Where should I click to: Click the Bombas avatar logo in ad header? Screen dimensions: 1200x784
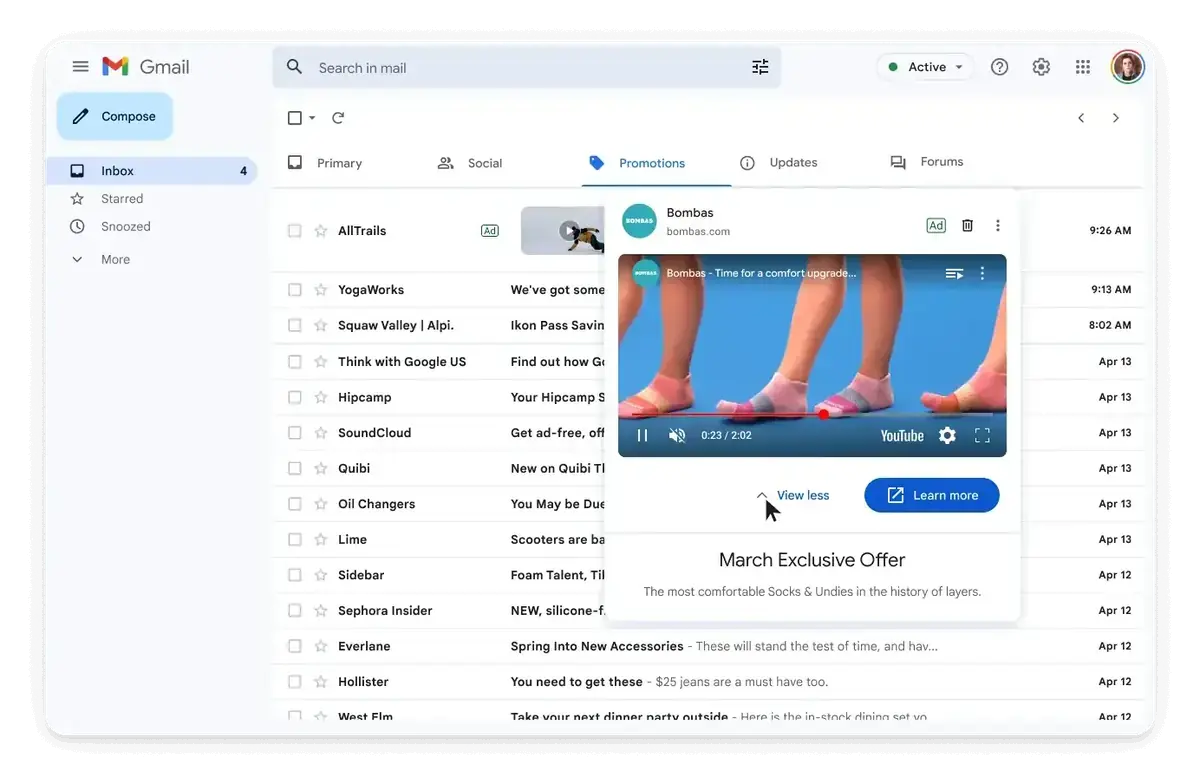point(639,221)
